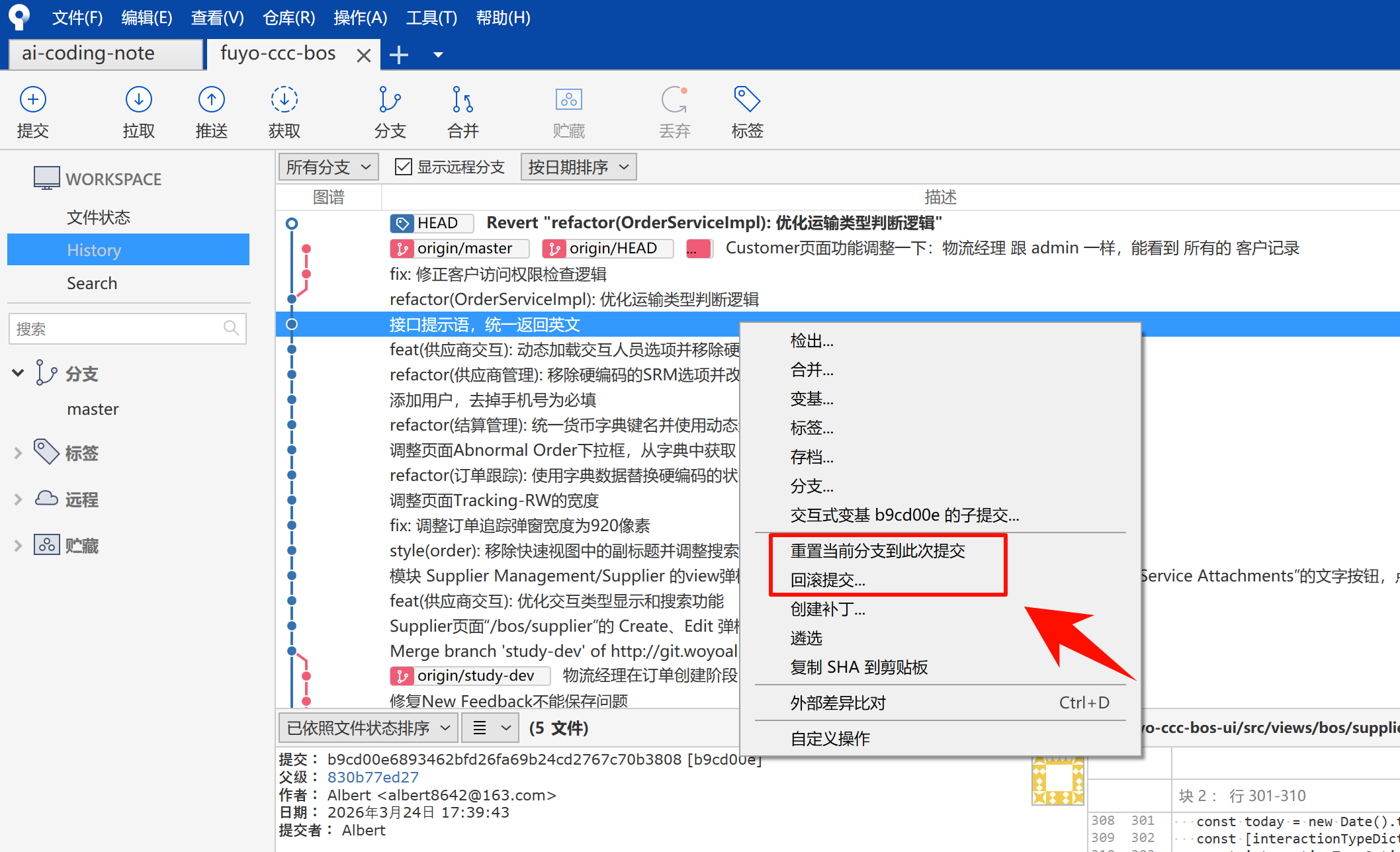
Task: Click the 合并 merge toolbar icon
Action: pos(462,100)
